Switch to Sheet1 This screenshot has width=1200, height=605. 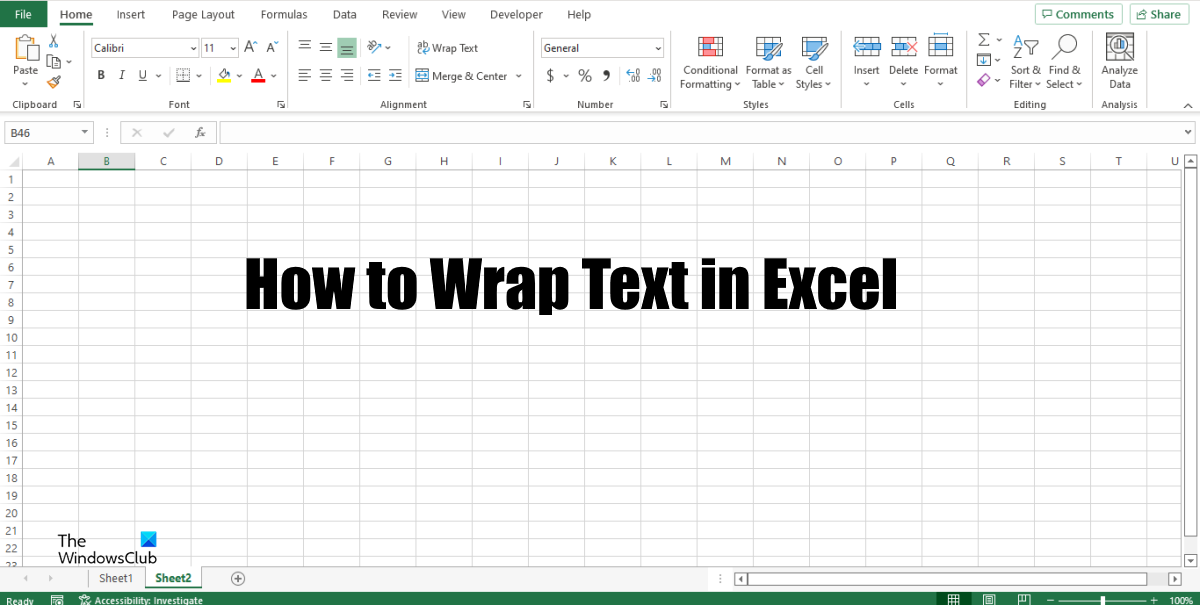[115, 578]
